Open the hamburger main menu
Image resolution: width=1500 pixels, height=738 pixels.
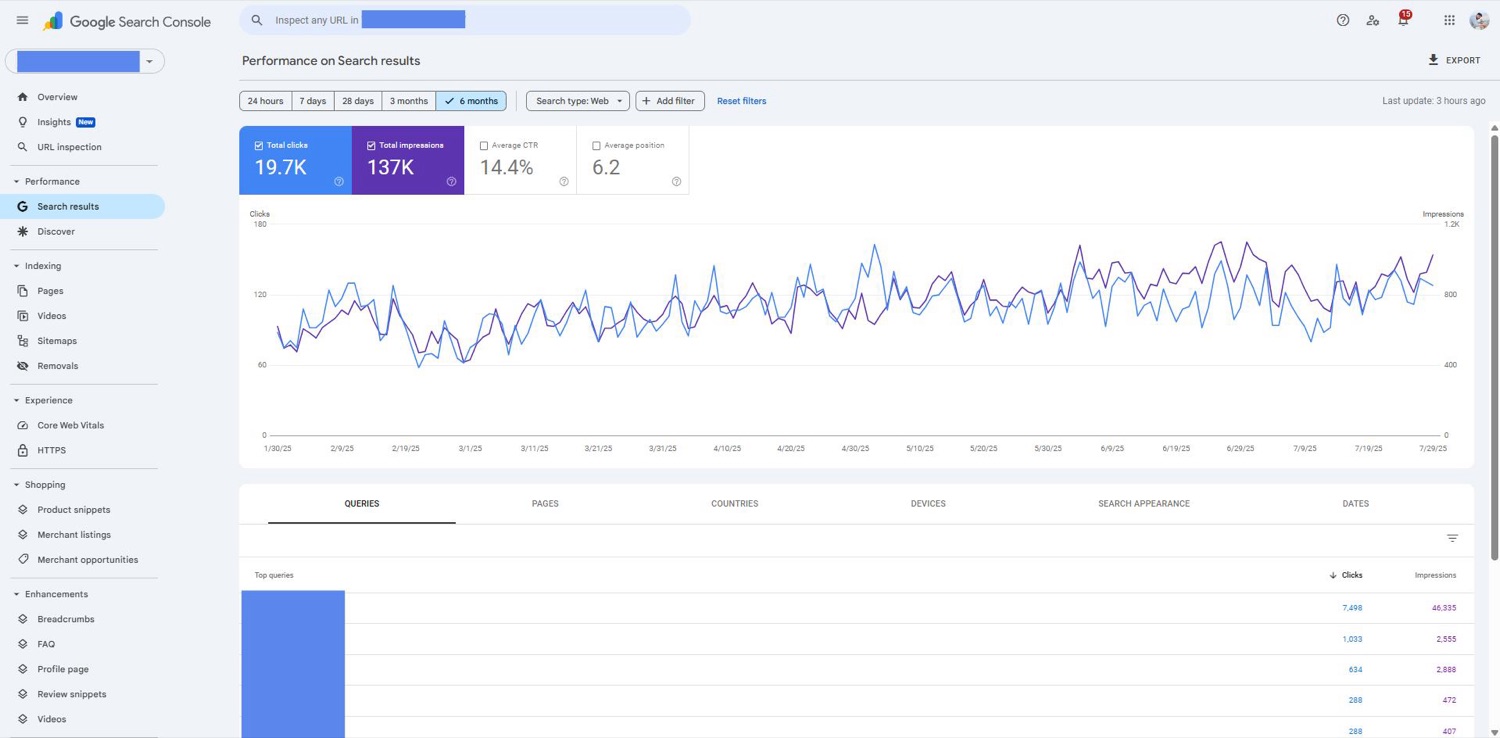(x=22, y=20)
